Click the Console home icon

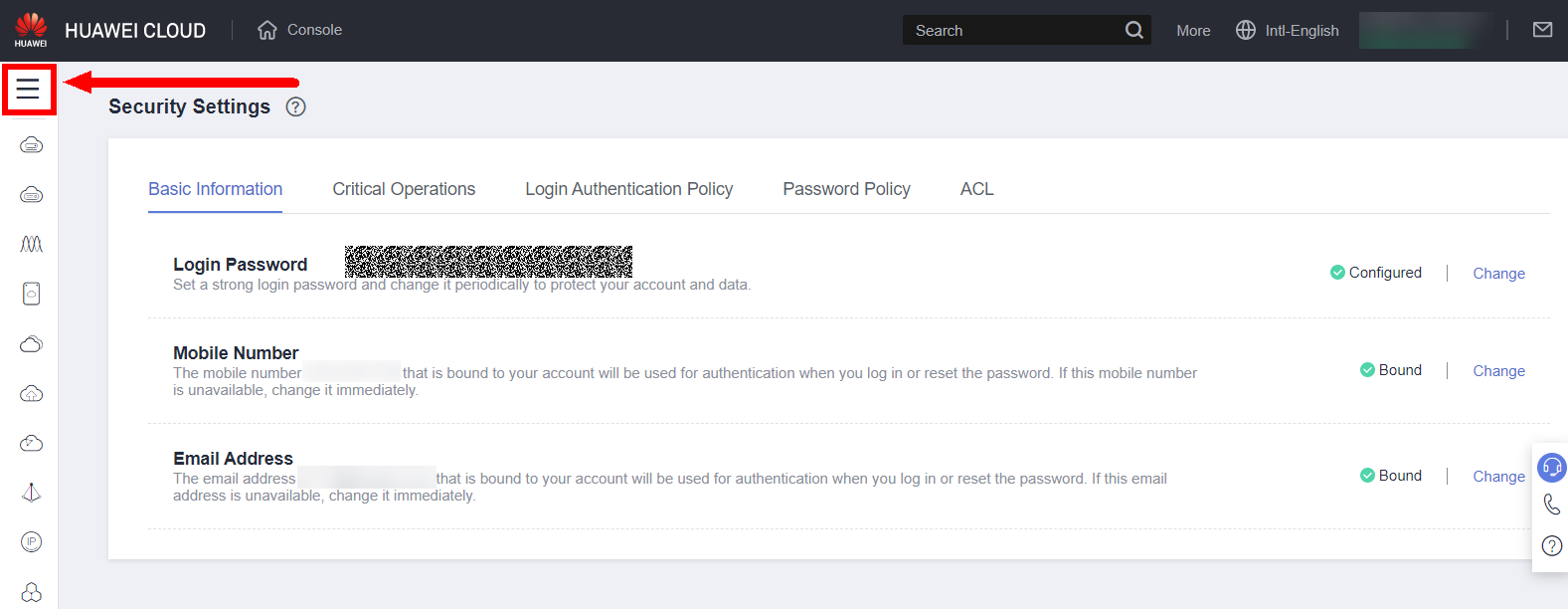pyautogui.click(x=267, y=30)
